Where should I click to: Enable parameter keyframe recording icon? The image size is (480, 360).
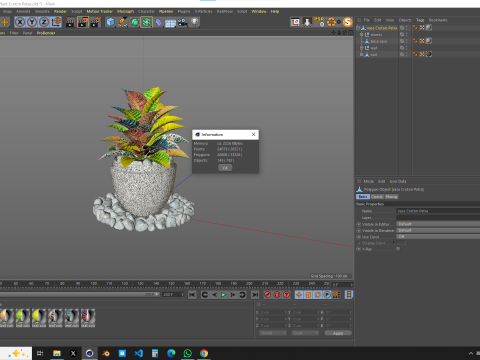point(327,295)
